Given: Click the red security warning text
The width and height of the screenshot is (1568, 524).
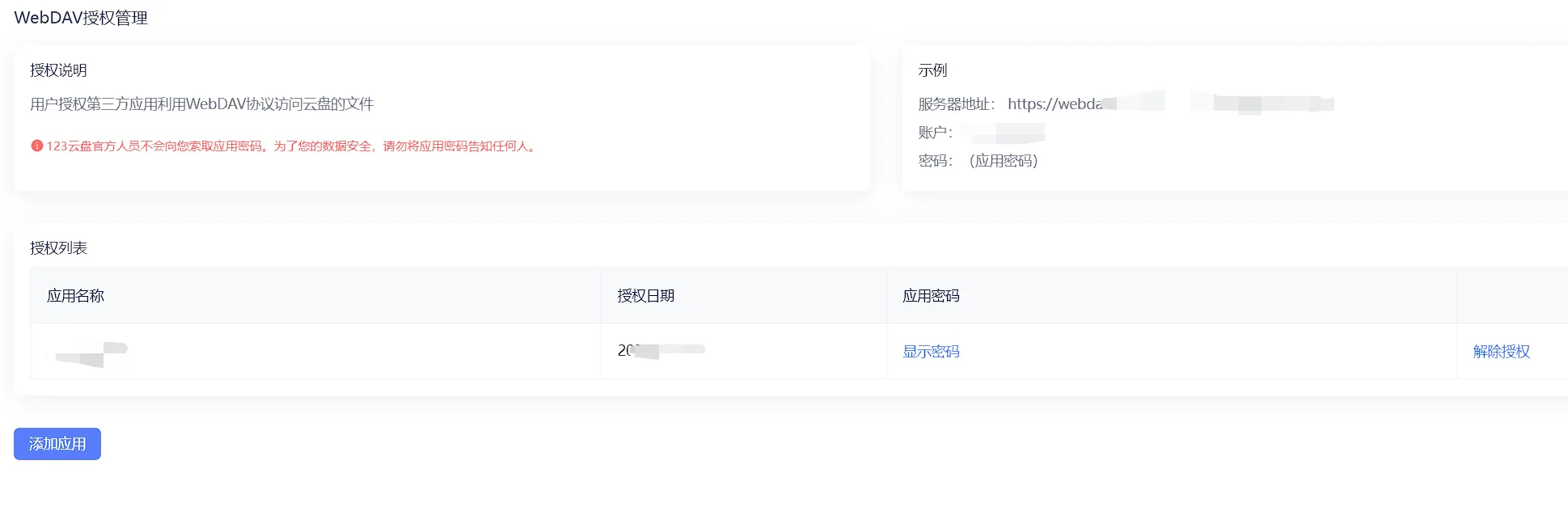Looking at the screenshot, I should 292,146.
